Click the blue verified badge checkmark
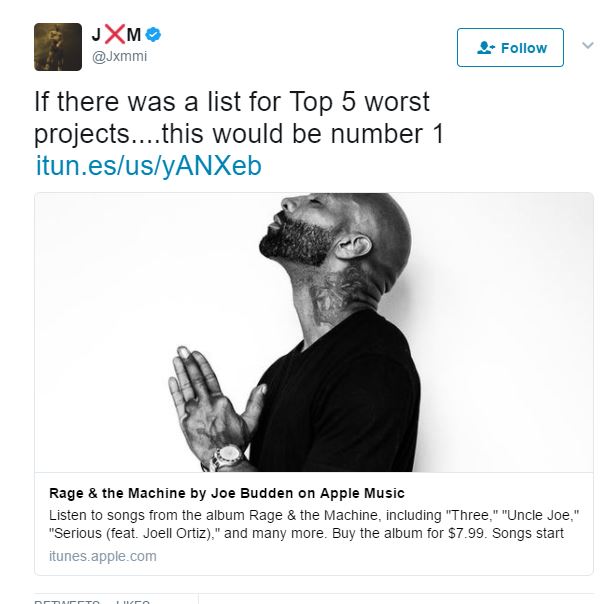Image resolution: width=615 pixels, height=604 pixels. (153, 35)
